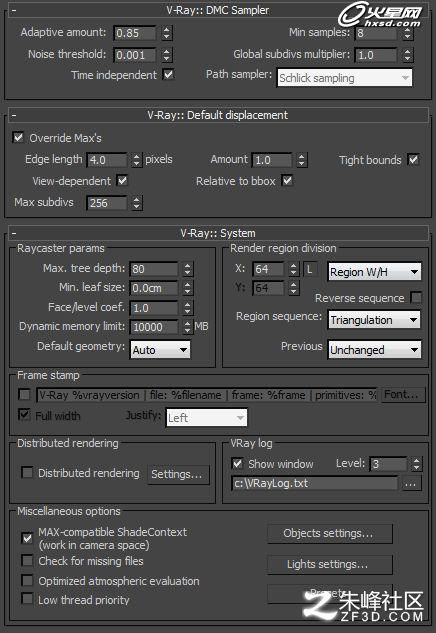Click the Adaptive amount spinner arrows
The image size is (436, 633).
tap(166, 33)
